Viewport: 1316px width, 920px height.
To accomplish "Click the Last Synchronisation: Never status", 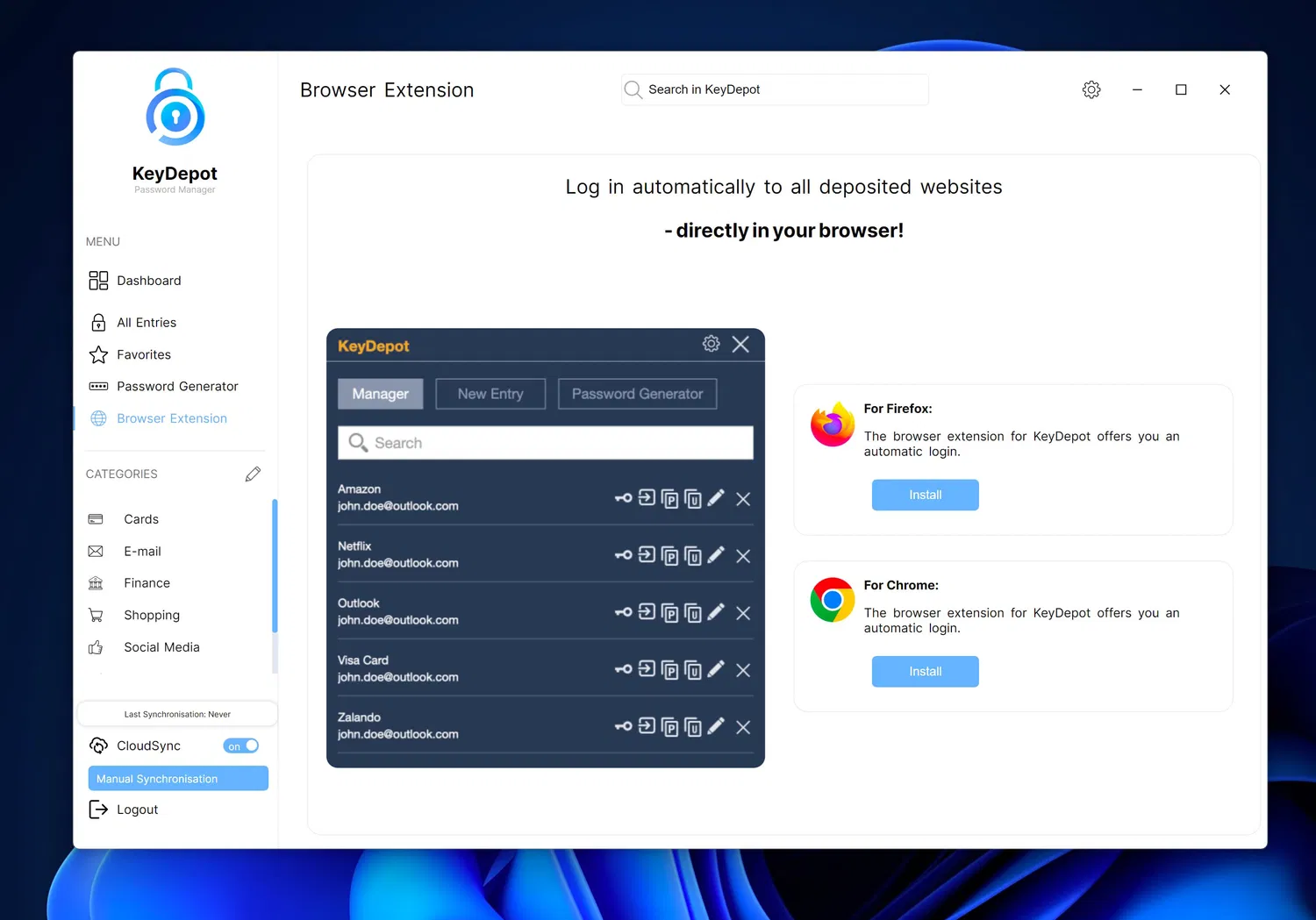I will pos(177,714).
